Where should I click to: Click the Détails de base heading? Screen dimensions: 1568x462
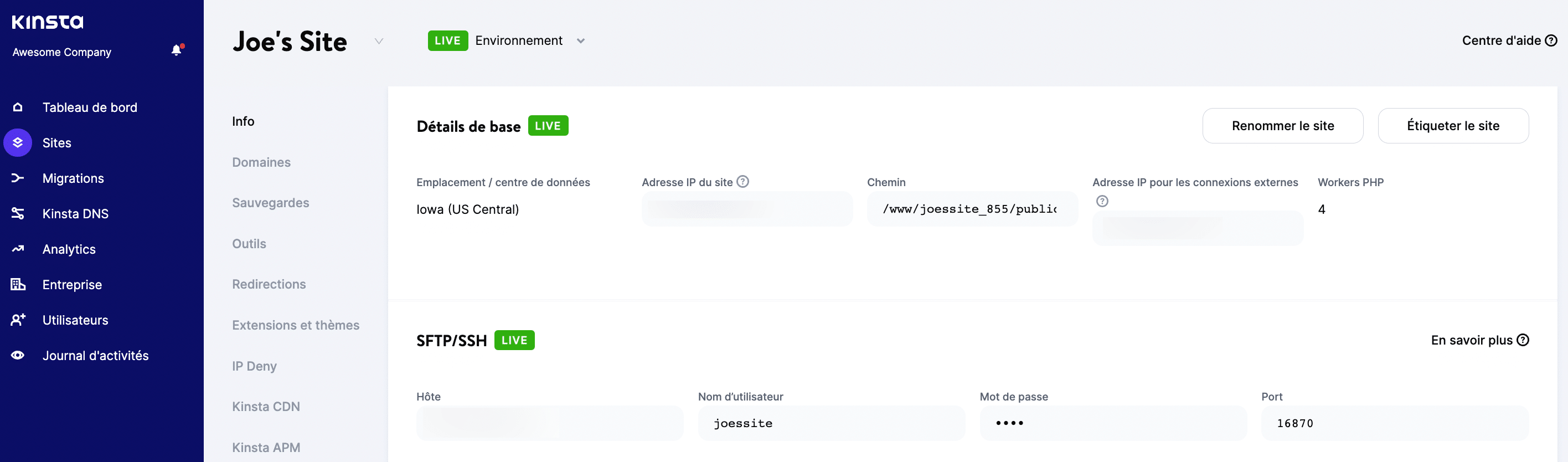(x=468, y=126)
